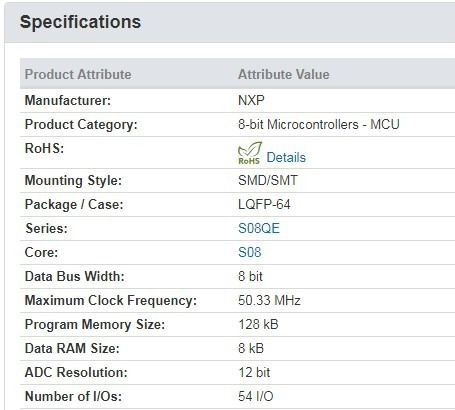This screenshot has width=455, height=410.
Task: Click the Specifications section header
Action: pyautogui.click(x=80, y=22)
